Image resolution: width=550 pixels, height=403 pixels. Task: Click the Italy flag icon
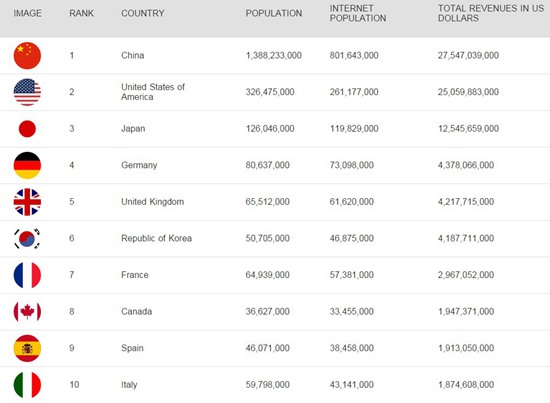click(x=27, y=385)
